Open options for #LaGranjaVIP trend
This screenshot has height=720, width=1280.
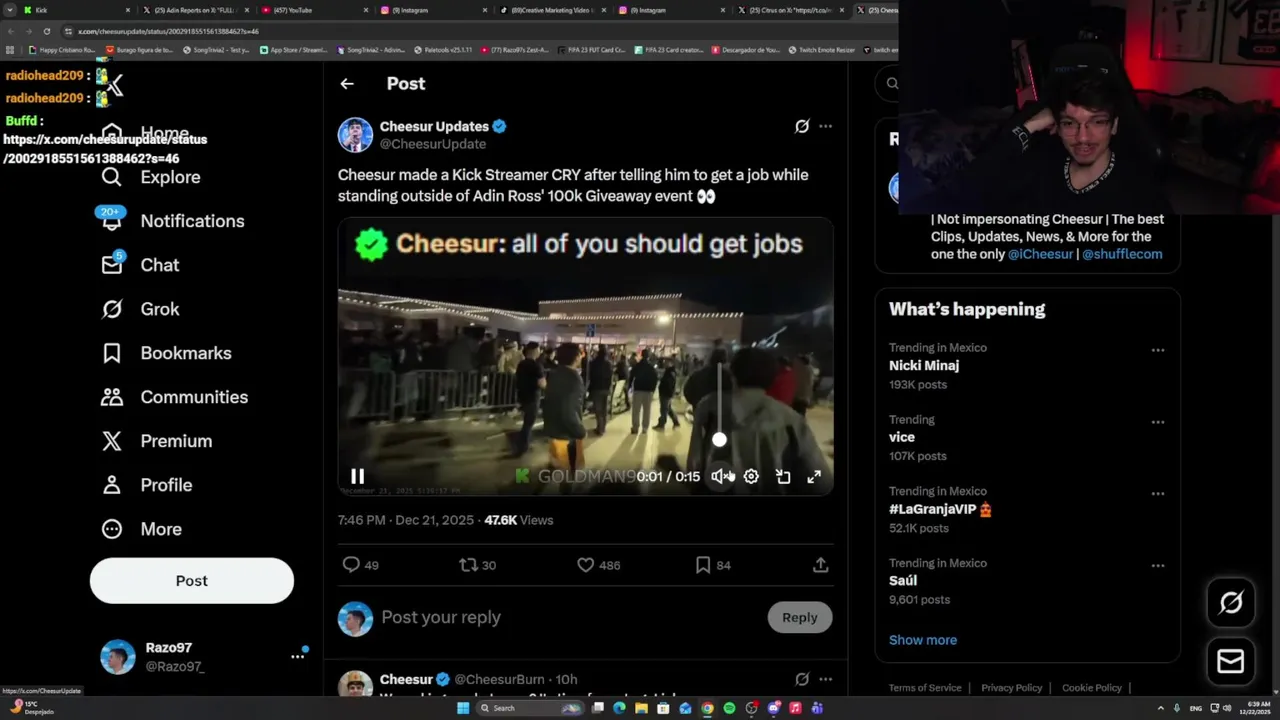pos(1157,493)
